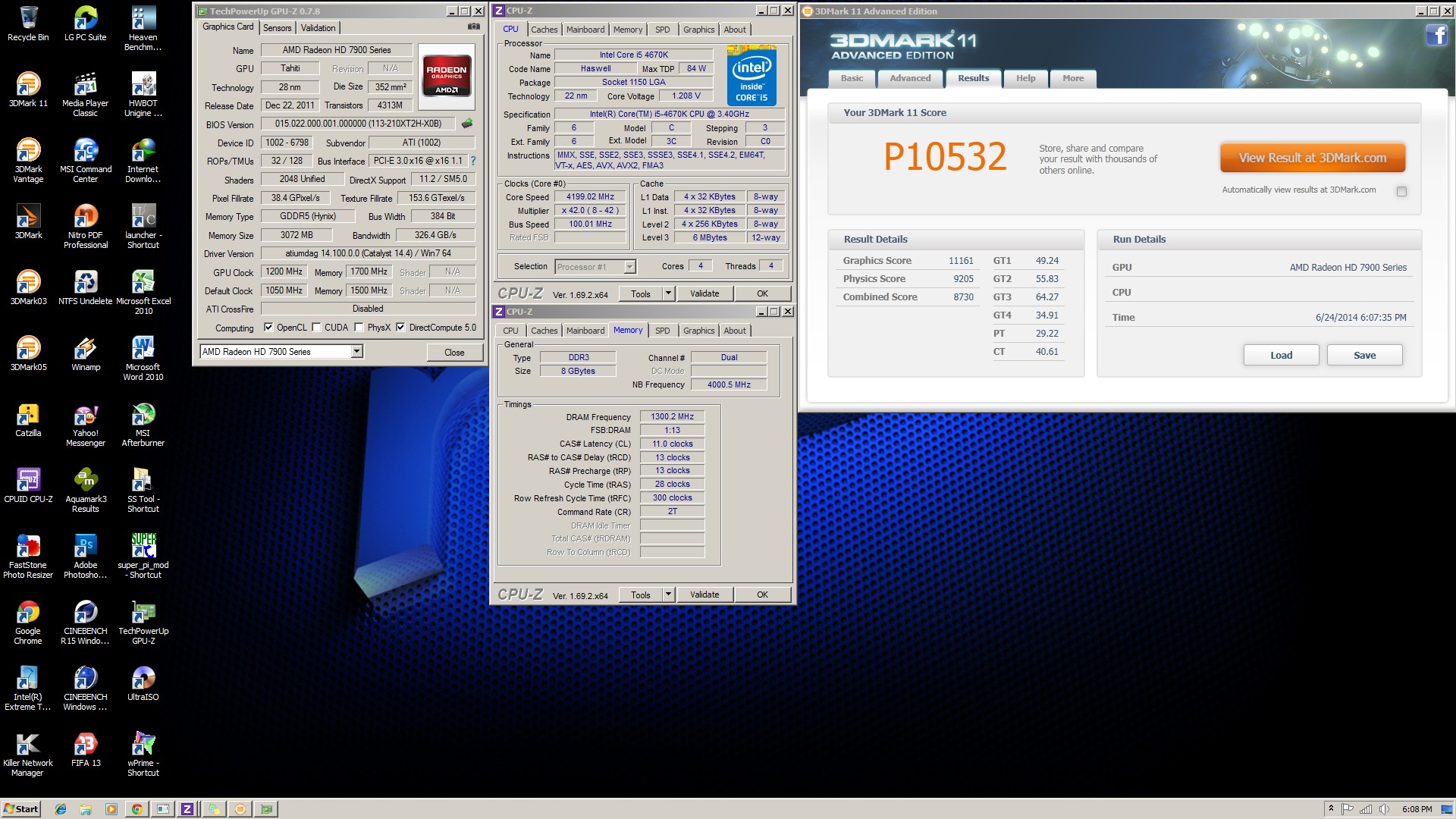Open the Microsoft Excel 2010 desktop icon
Image resolution: width=1456 pixels, height=819 pixels.
click(143, 292)
